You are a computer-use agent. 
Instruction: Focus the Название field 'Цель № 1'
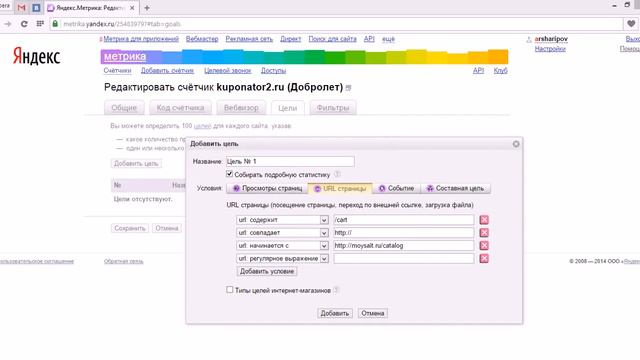coord(290,161)
